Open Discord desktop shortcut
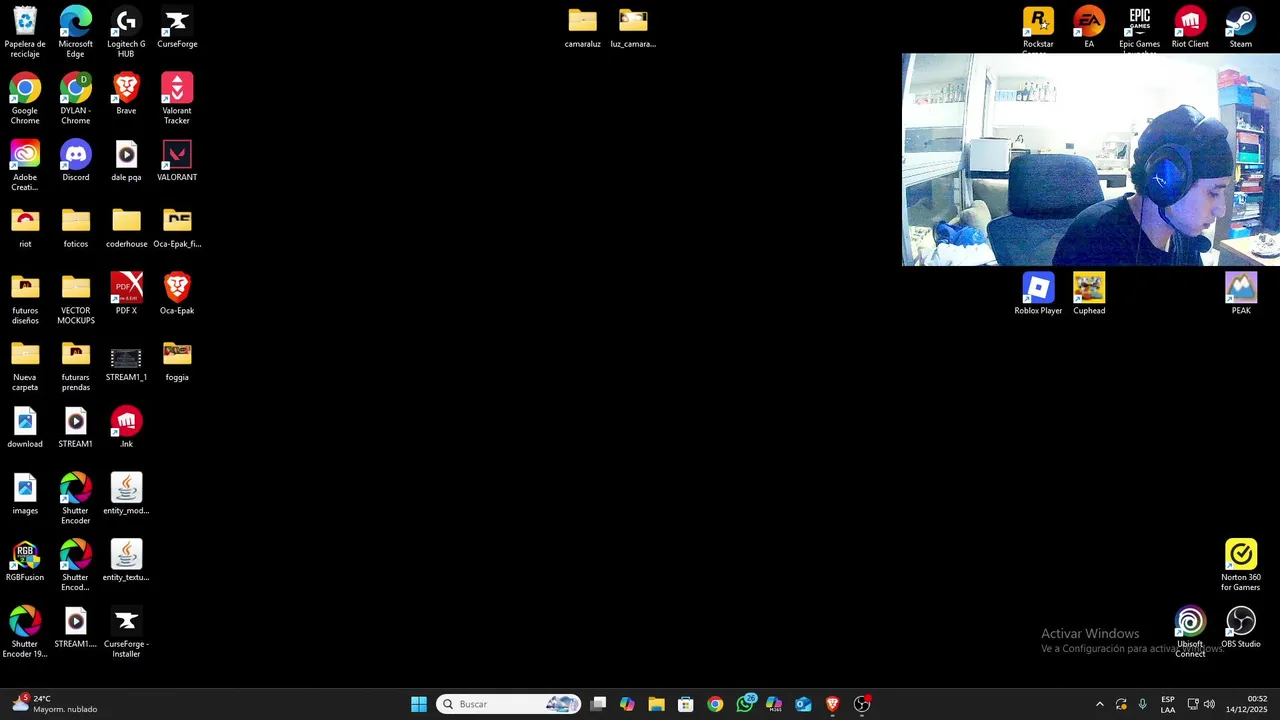The image size is (1280, 720). 75,161
